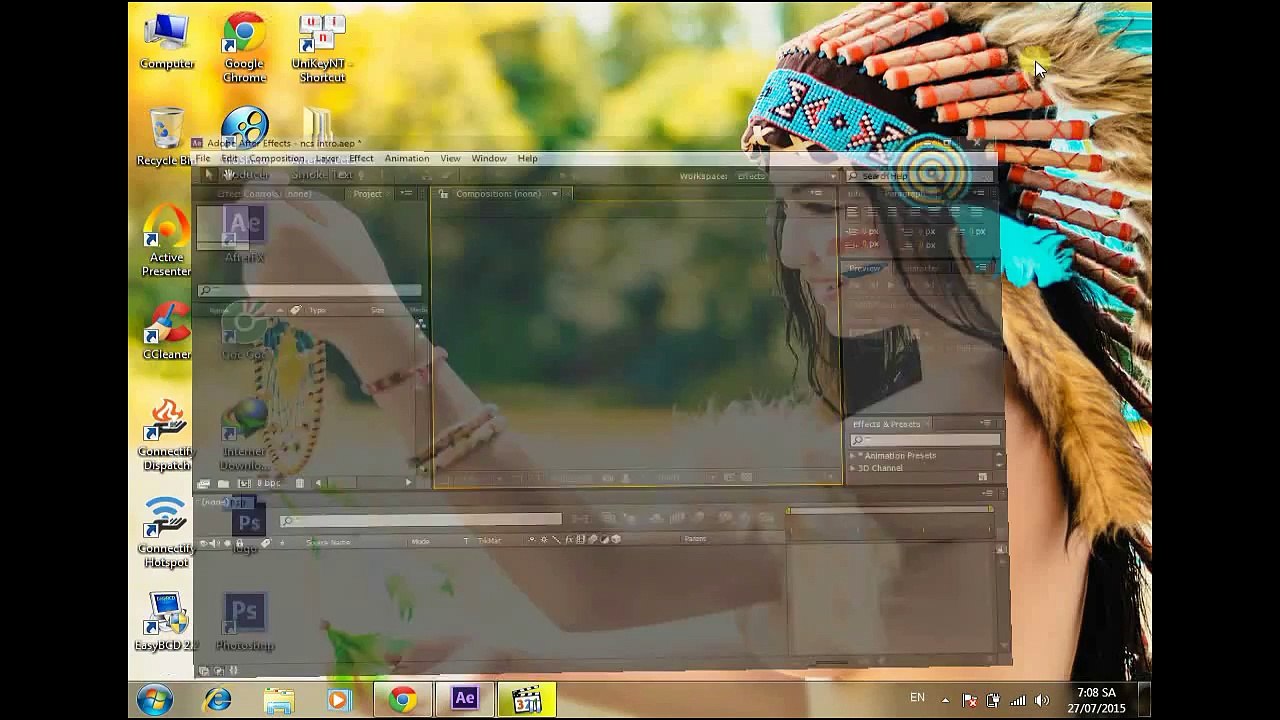Open the Timeline panel options menu

point(989,493)
